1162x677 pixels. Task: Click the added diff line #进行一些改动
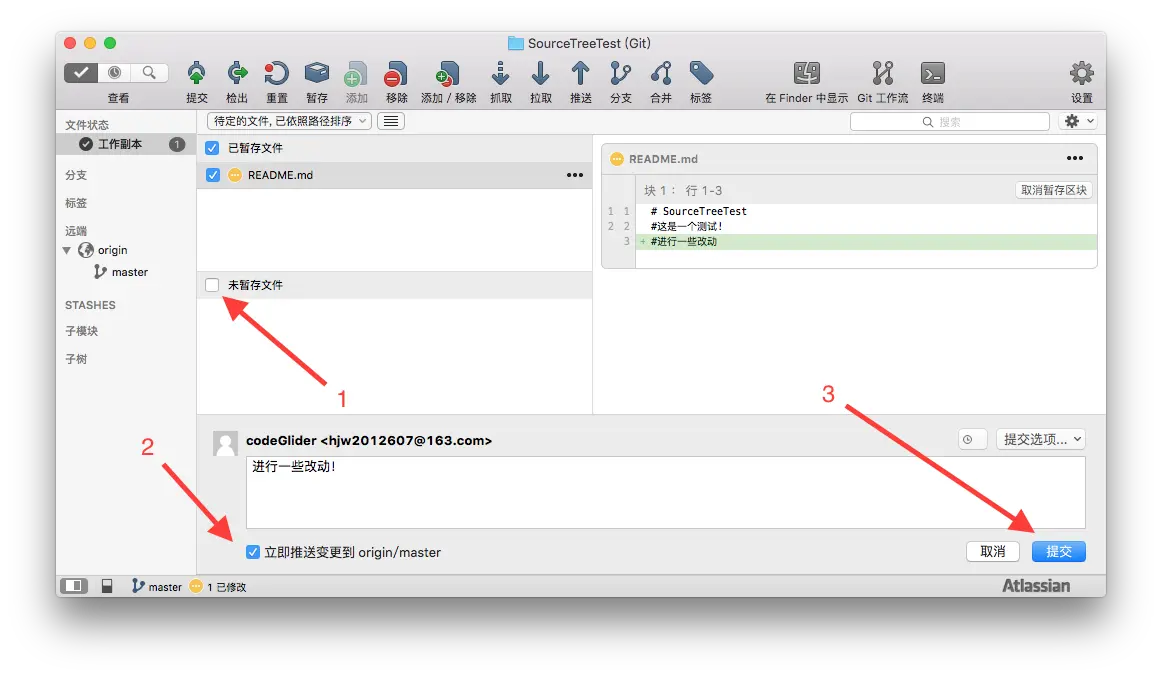click(866, 241)
